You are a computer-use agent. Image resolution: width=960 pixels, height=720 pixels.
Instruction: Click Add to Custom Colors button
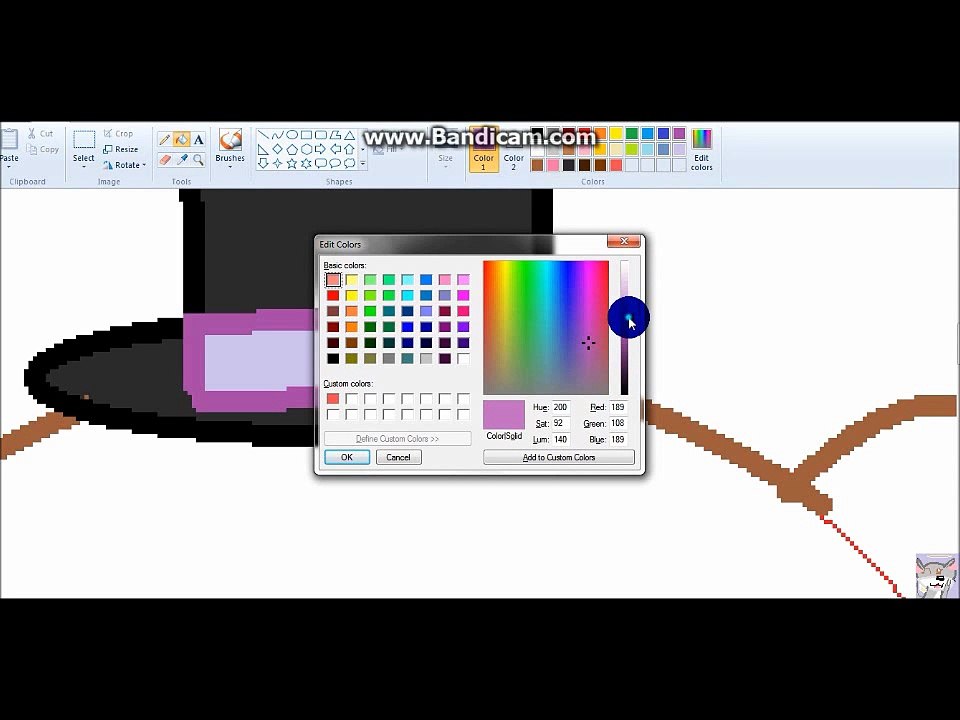pyautogui.click(x=558, y=457)
